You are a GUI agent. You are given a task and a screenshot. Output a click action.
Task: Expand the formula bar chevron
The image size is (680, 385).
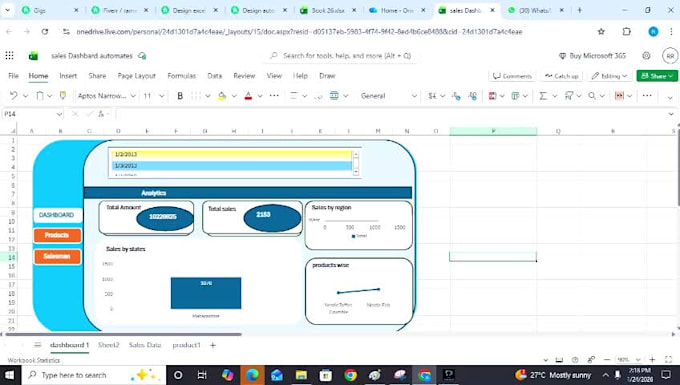pos(671,114)
